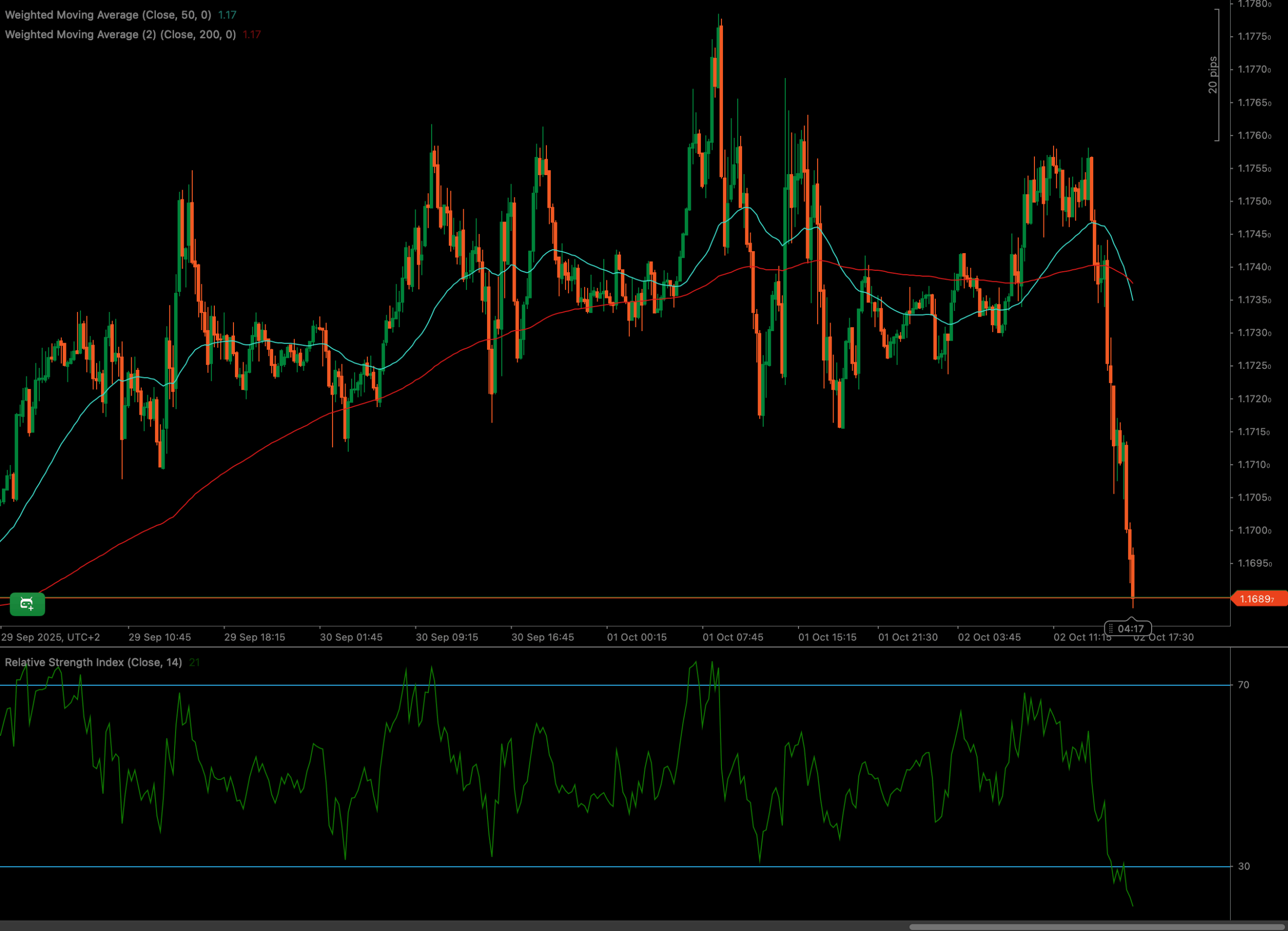Click the 04:17 candle countdown timer
This screenshot has width=1288, height=931.
coord(1130,629)
